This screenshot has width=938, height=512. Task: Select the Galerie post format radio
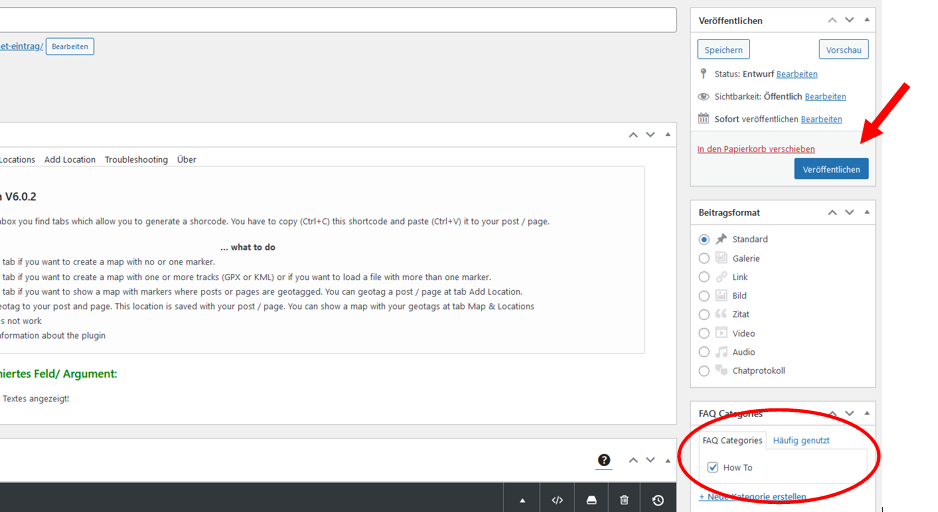[x=704, y=258]
